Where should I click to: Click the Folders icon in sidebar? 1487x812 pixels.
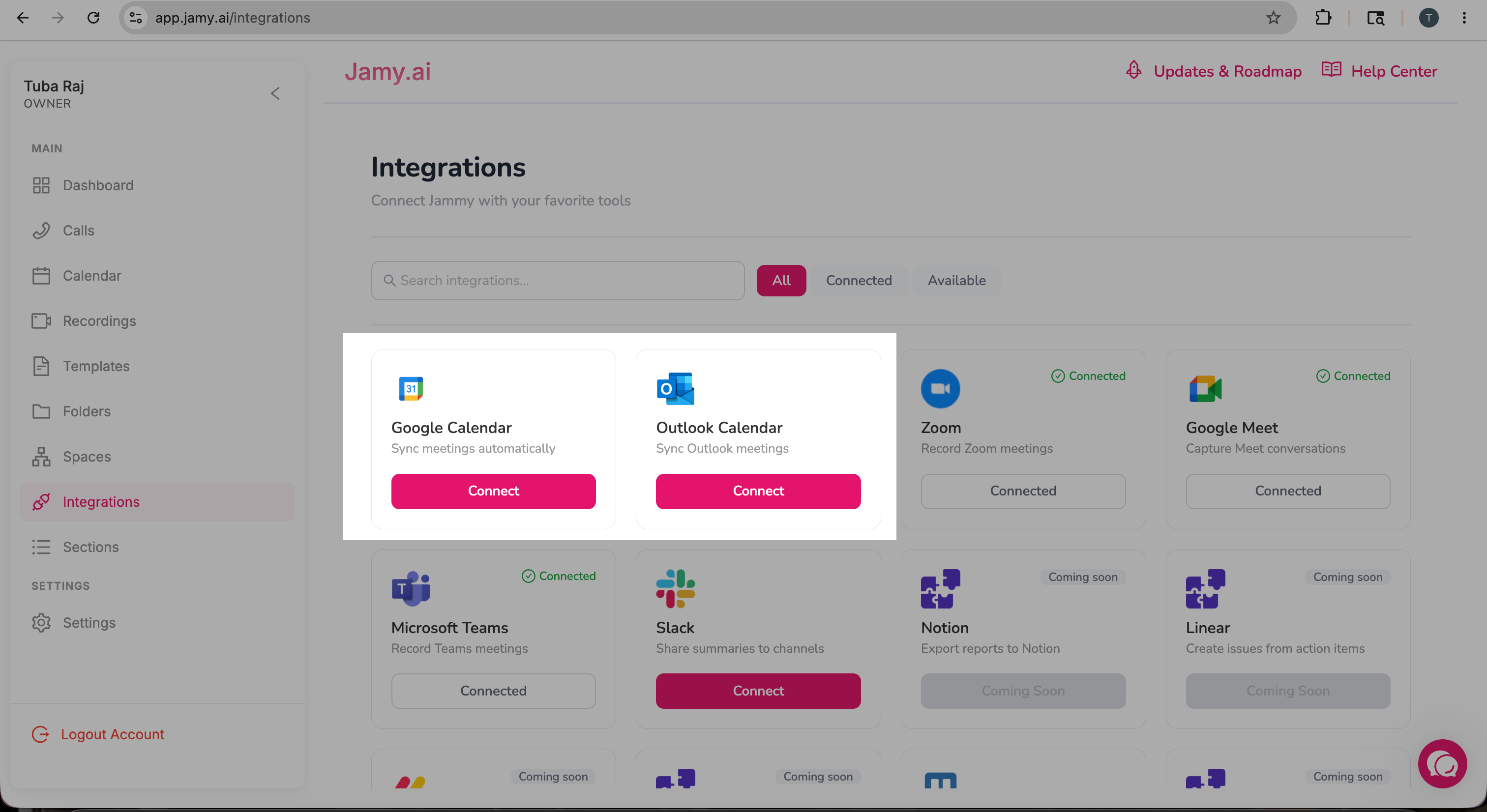(x=41, y=411)
